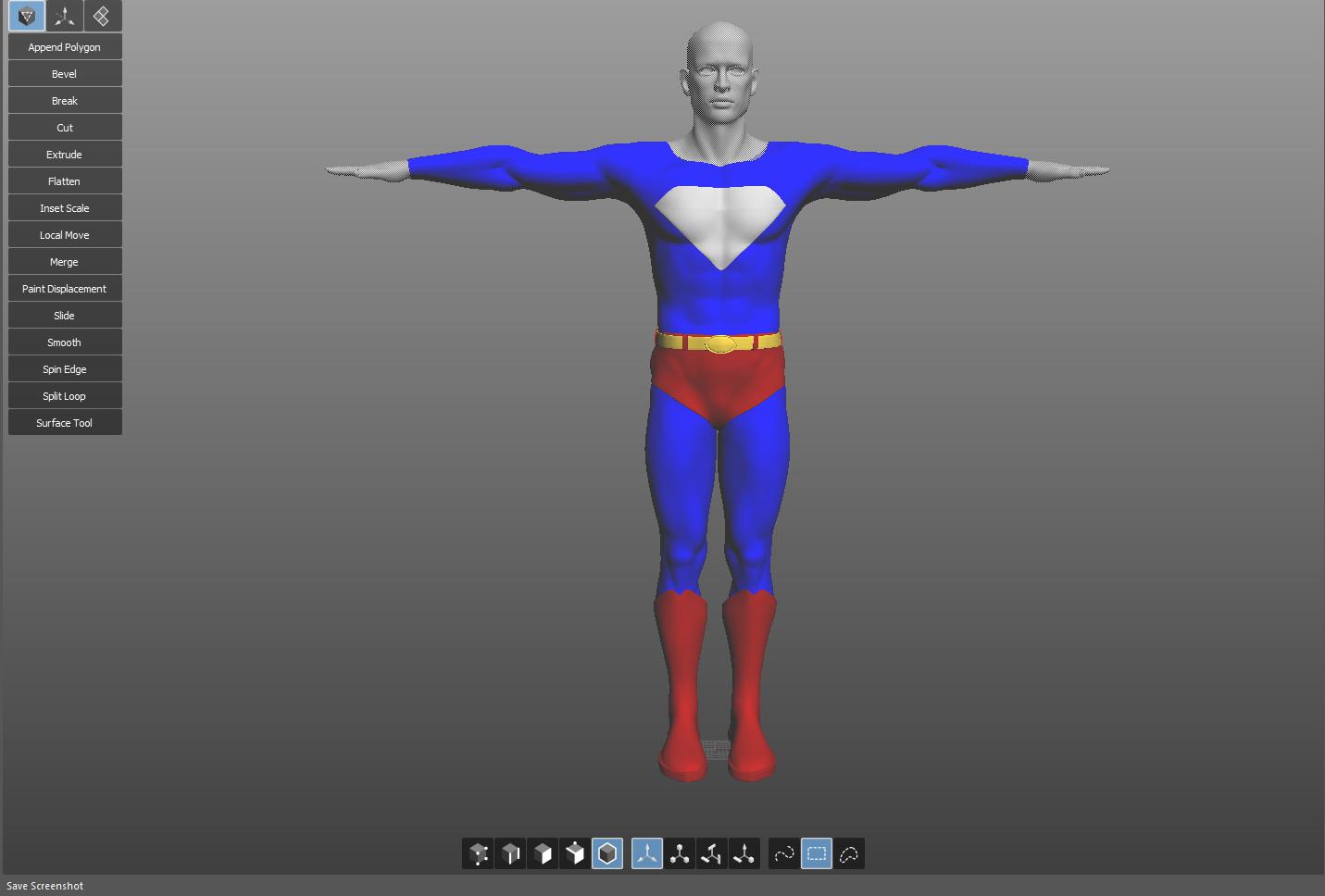This screenshot has height=896, width=1325.
Task: Click the Split Loop button
Action: click(x=65, y=396)
